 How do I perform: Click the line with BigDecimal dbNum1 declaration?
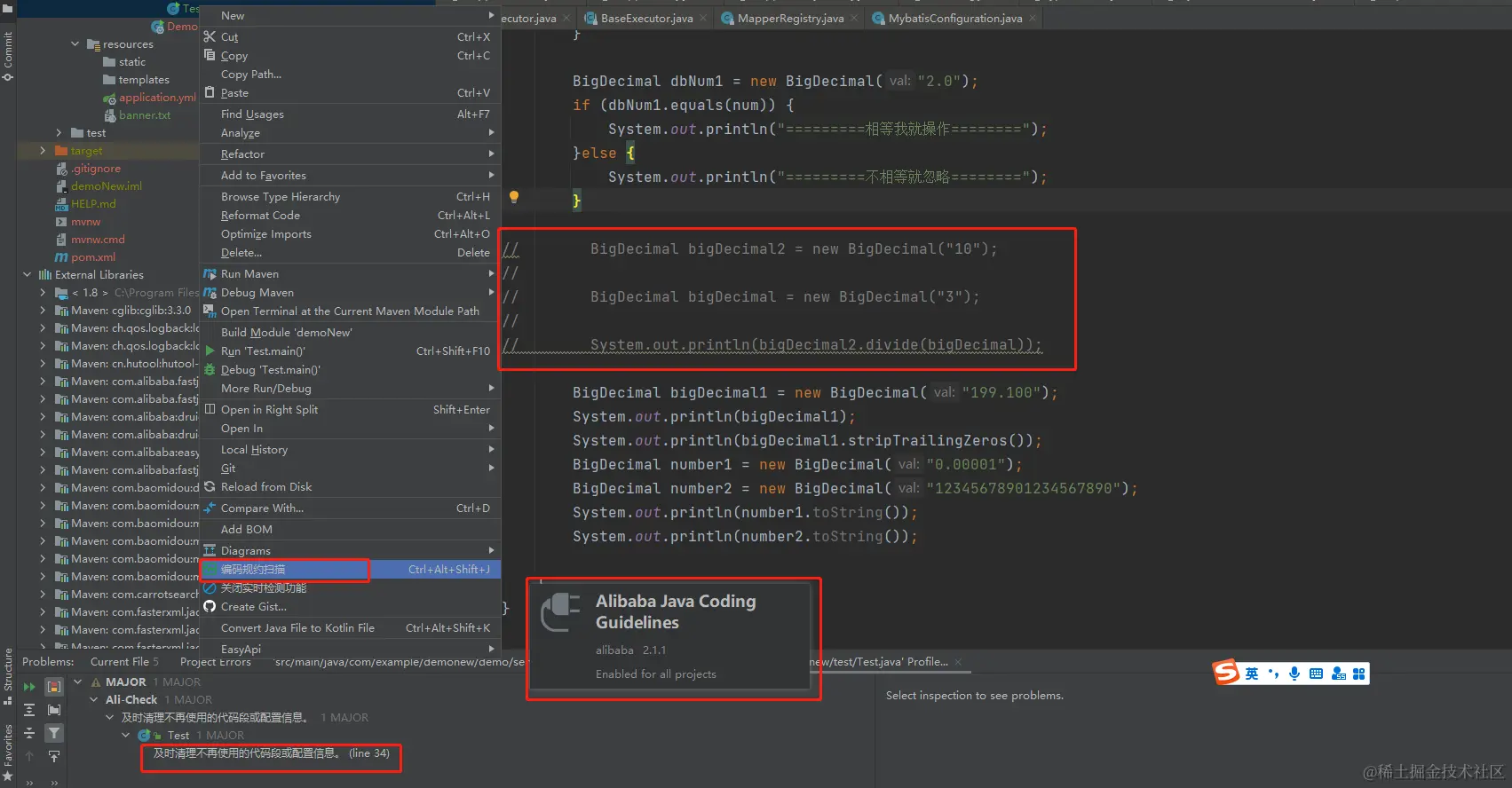click(x=775, y=81)
